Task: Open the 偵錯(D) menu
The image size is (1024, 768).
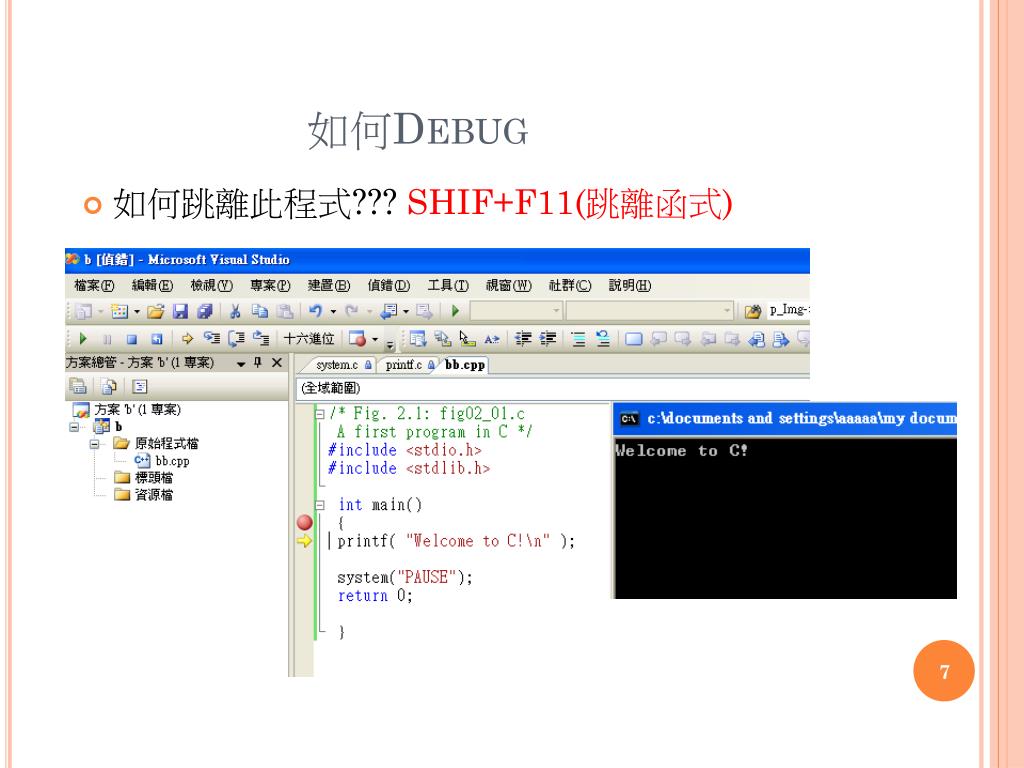Action: click(x=389, y=285)
